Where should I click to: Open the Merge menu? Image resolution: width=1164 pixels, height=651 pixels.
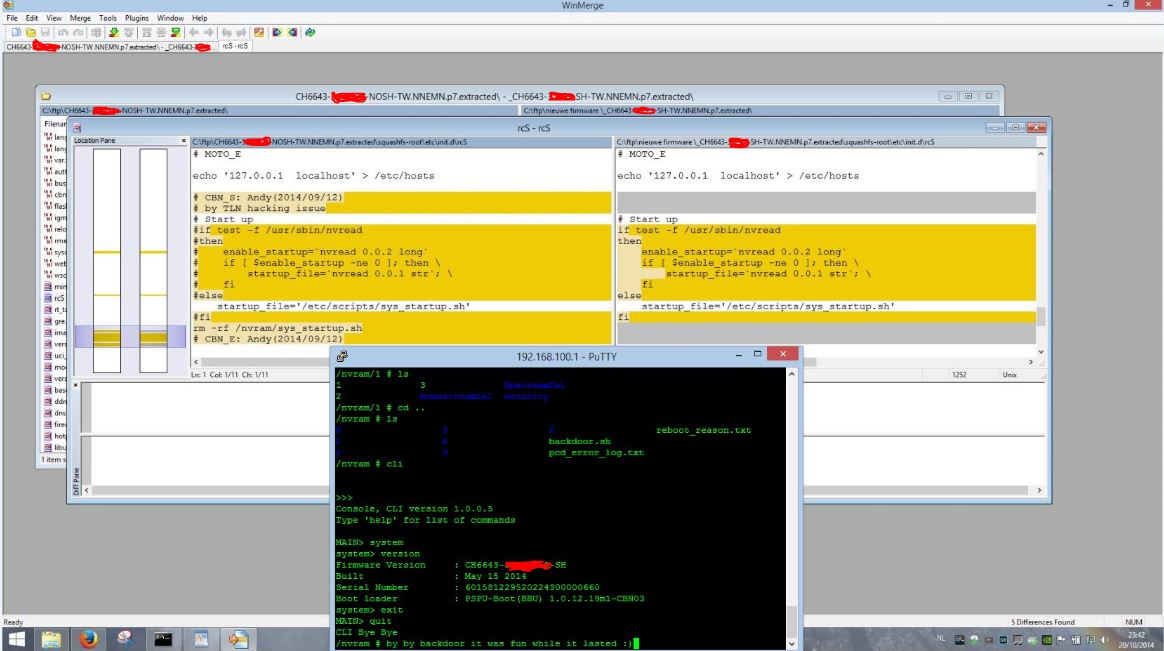pos(78,18)
